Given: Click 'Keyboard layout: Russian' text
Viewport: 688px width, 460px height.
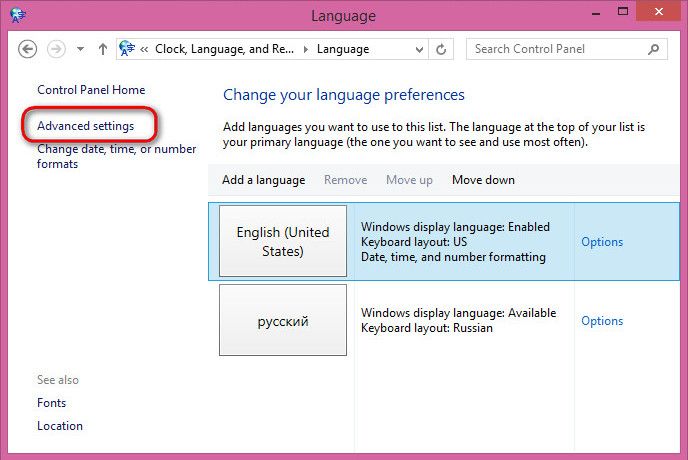Looking at the screenshot, I should [x=426, y=328].
